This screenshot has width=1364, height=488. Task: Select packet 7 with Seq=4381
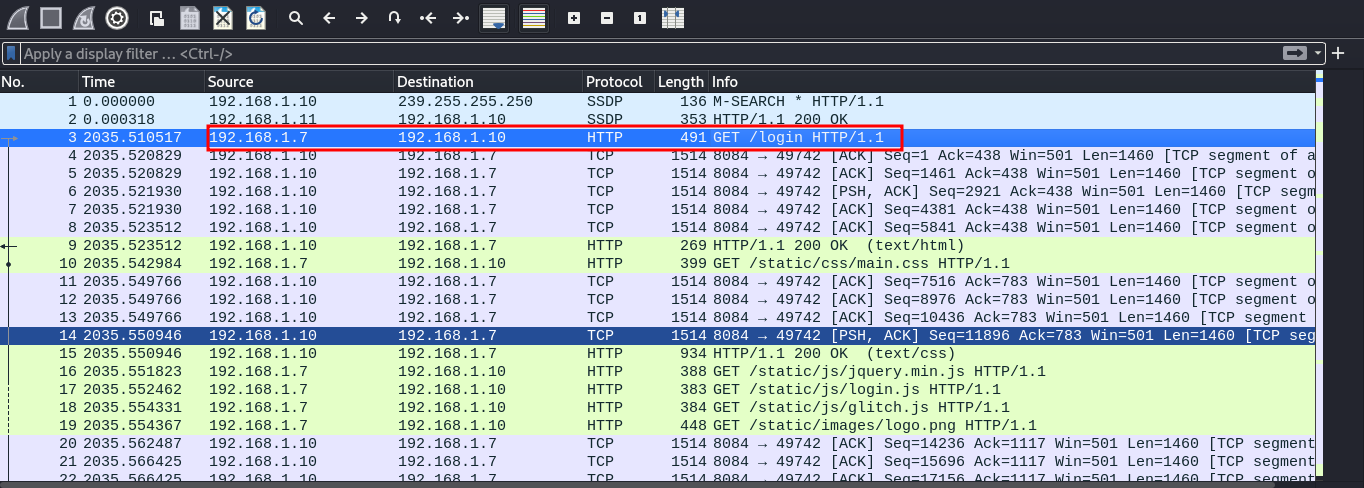(x=657, y=210)
